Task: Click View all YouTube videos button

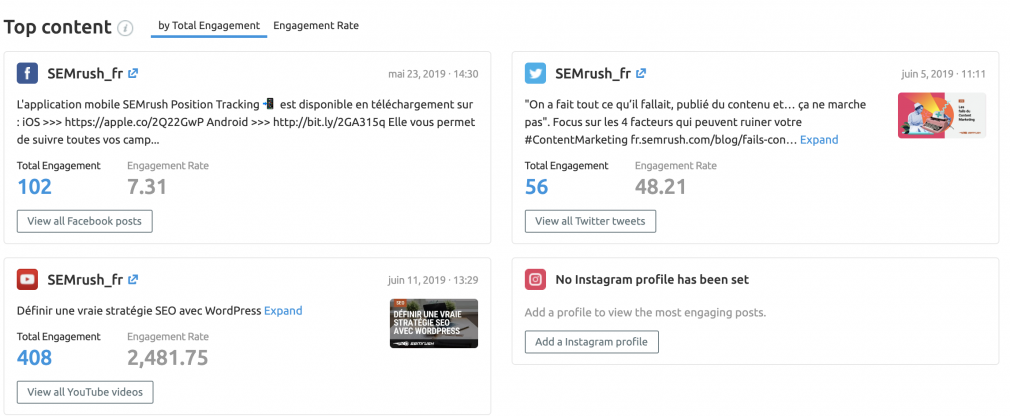Action: [x=85, y=392]
